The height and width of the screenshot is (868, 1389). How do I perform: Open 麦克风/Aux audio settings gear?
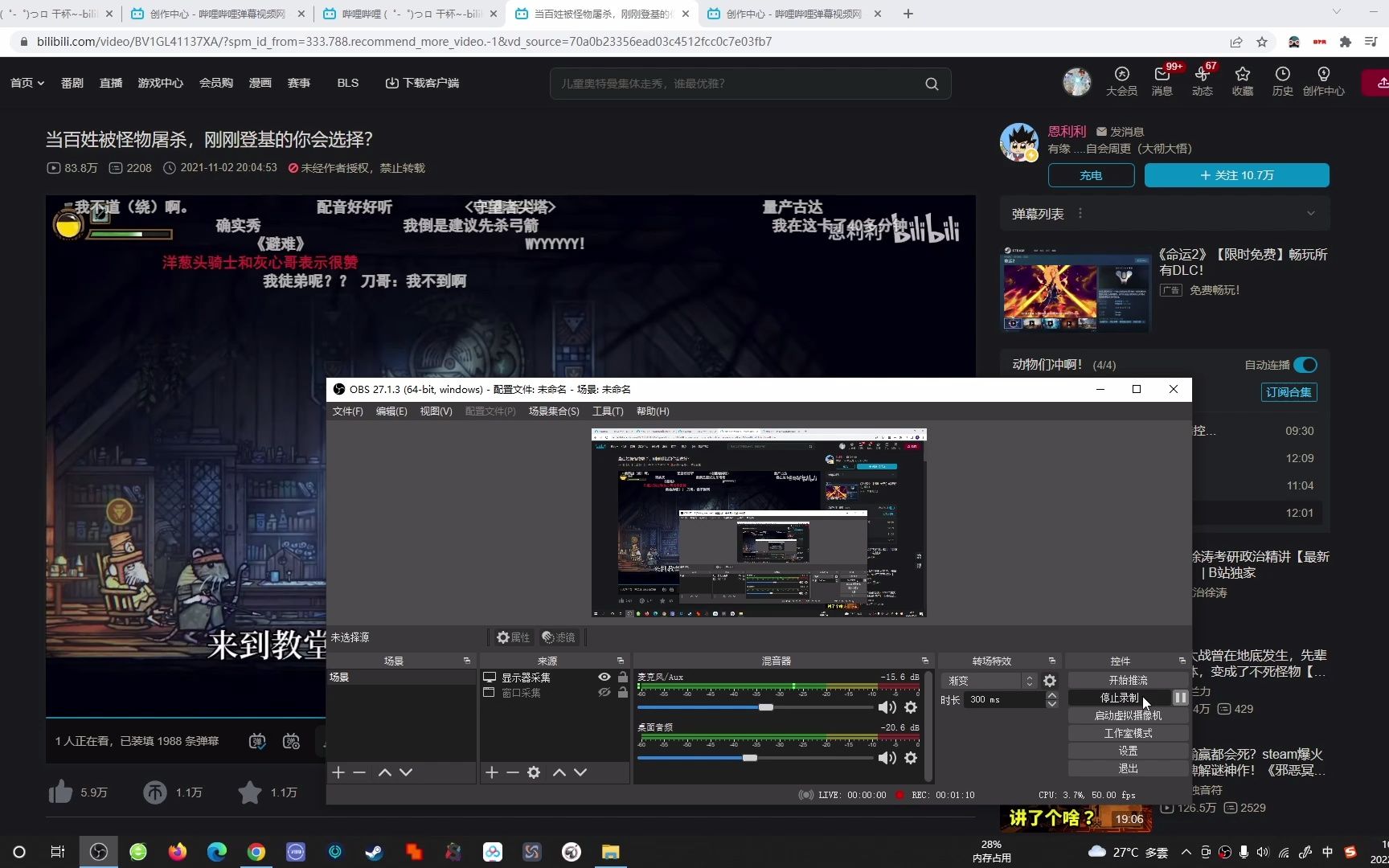[x=911, y=707]
